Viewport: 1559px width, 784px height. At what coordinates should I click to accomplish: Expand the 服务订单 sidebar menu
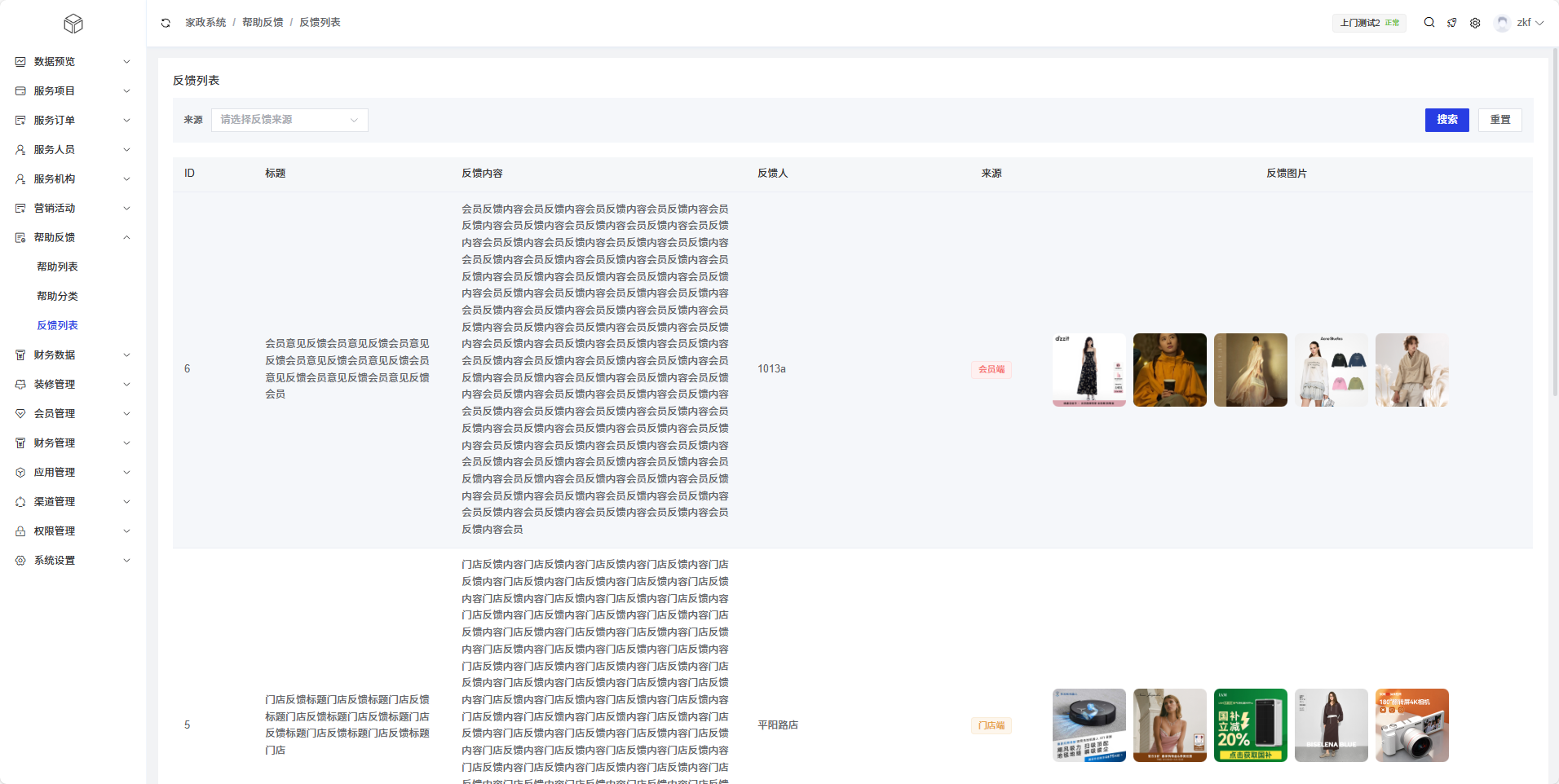(126, 121)
